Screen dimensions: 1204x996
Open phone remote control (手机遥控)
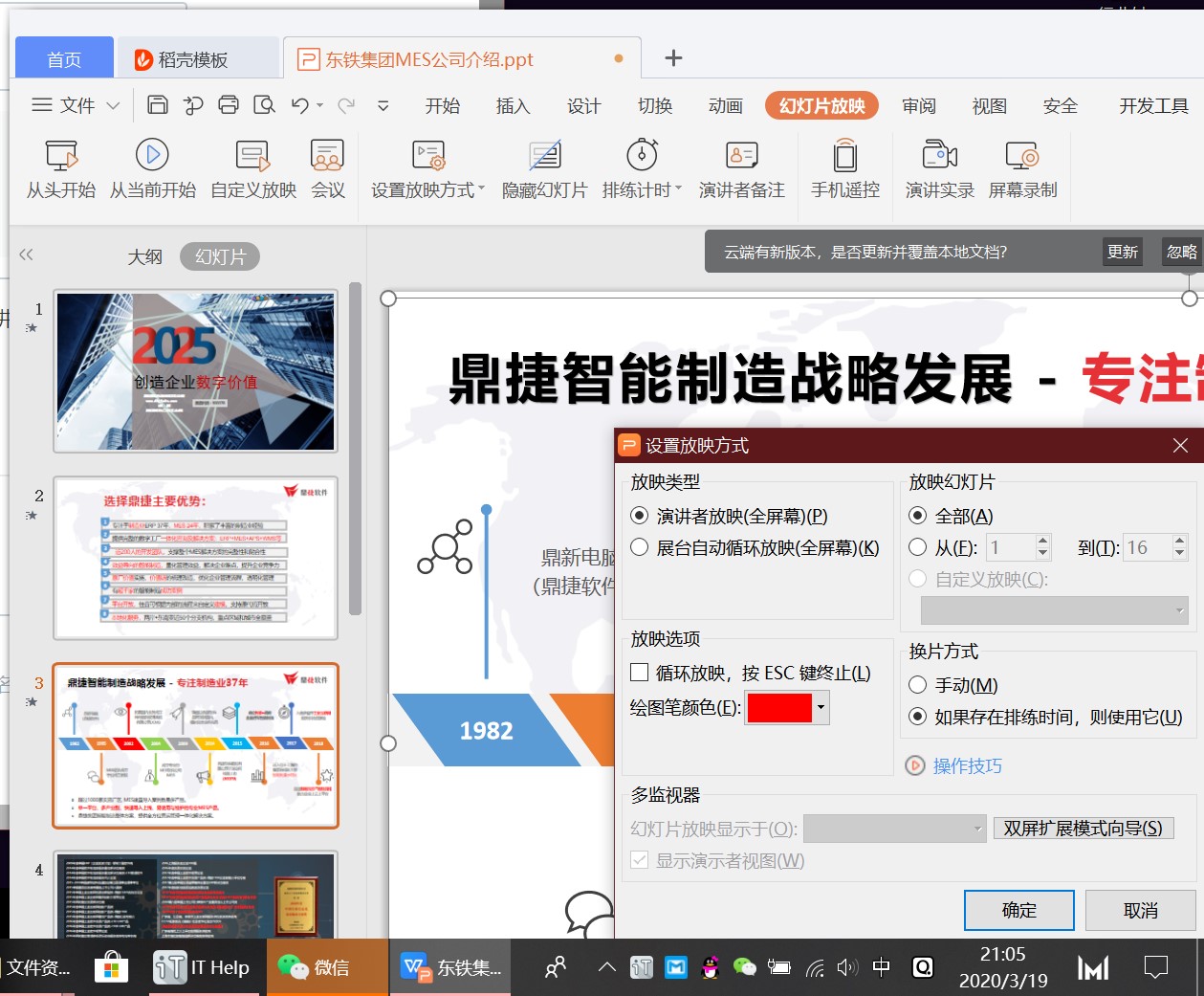(x=845, y=169)
